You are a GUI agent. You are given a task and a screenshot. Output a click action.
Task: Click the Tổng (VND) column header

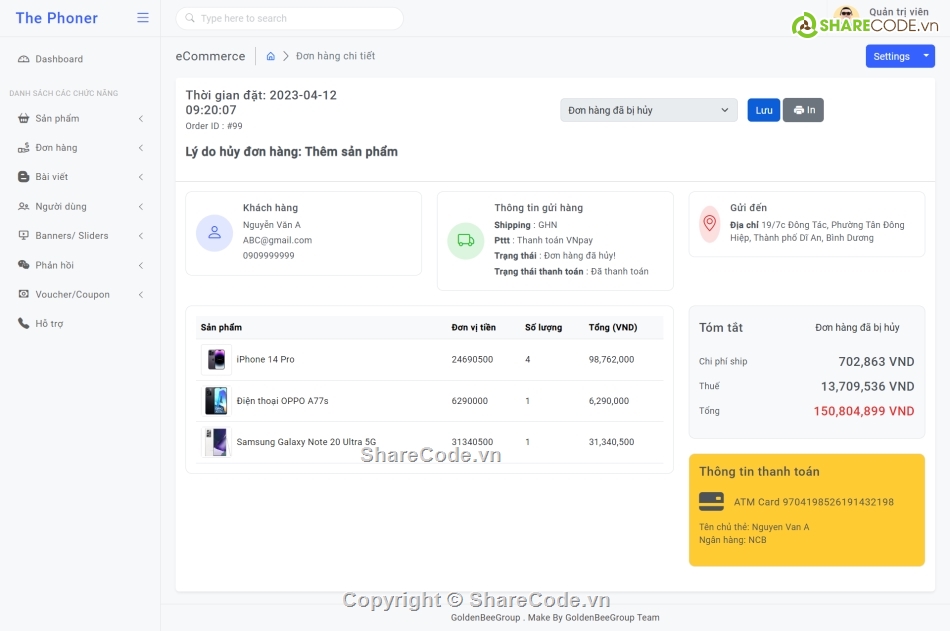click(x=613, y=327)
